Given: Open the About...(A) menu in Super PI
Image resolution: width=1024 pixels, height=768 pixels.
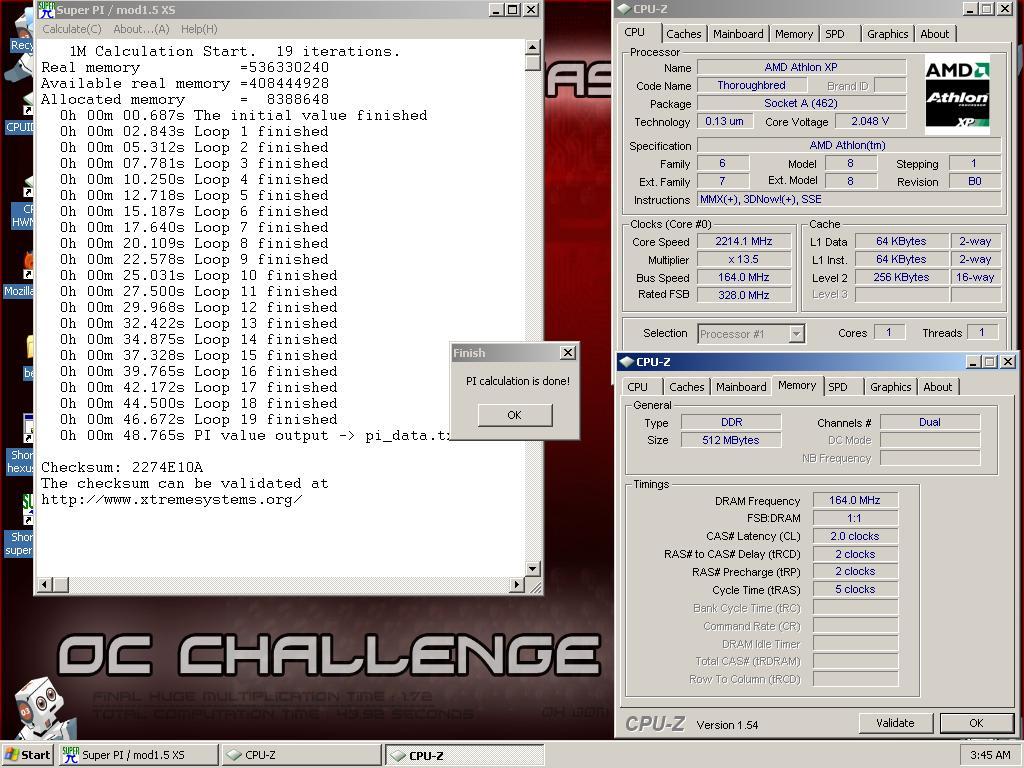Looking at the screenshot, I should [x=141, y=29].
